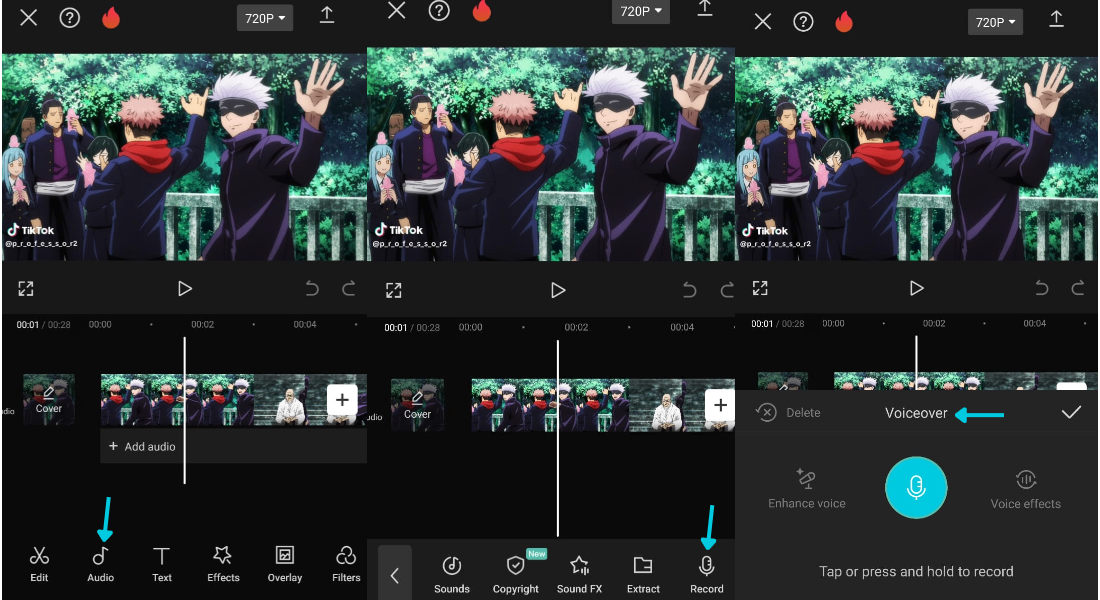Close the project in middle panel
1100x600 pixels.
point(397,10)
